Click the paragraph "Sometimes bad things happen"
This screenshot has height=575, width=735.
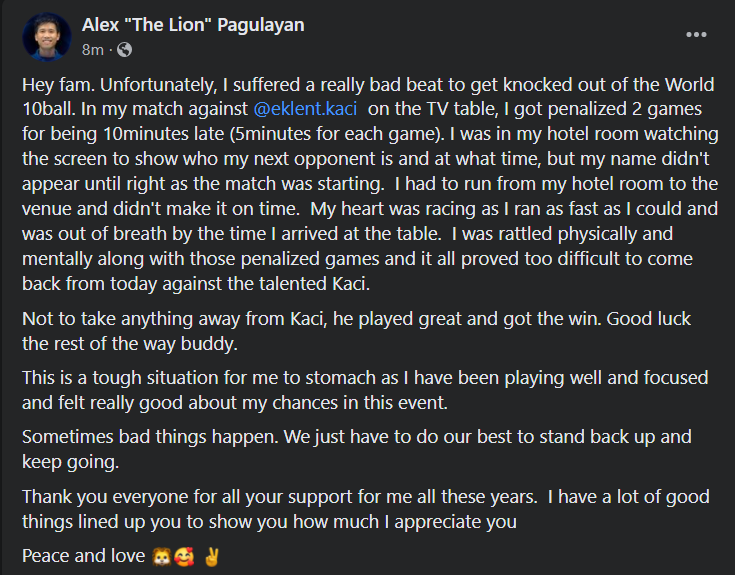pyautogui.click(x=357, y=449)
